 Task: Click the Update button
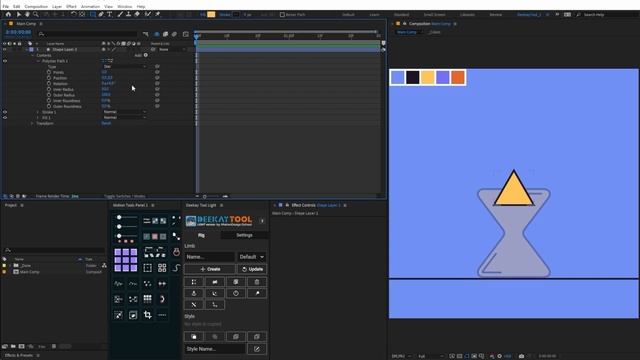(x=252, y=269)
